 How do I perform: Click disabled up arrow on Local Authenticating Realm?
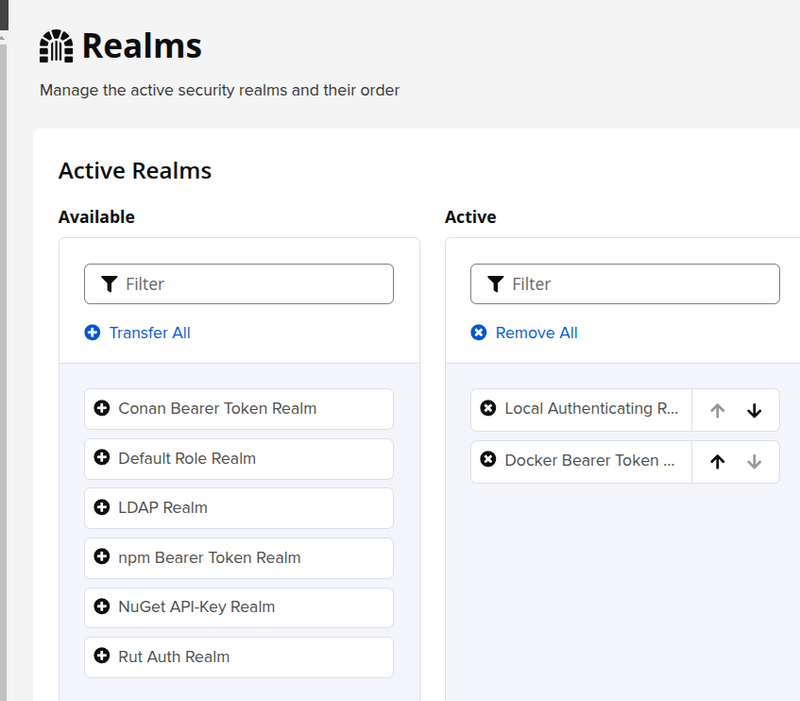[717, 411]
